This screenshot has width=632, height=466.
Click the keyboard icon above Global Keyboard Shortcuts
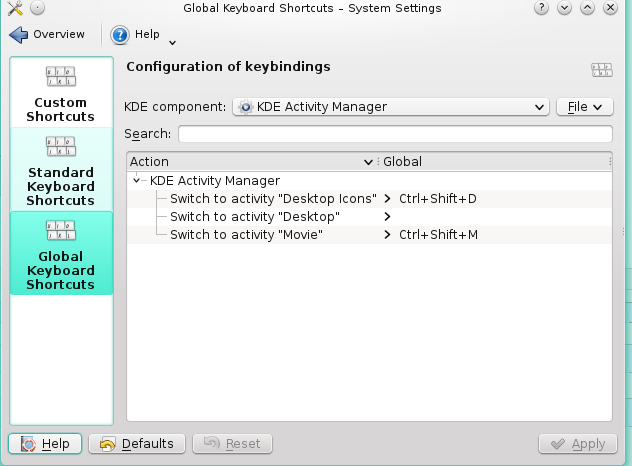tap(61, 231)
